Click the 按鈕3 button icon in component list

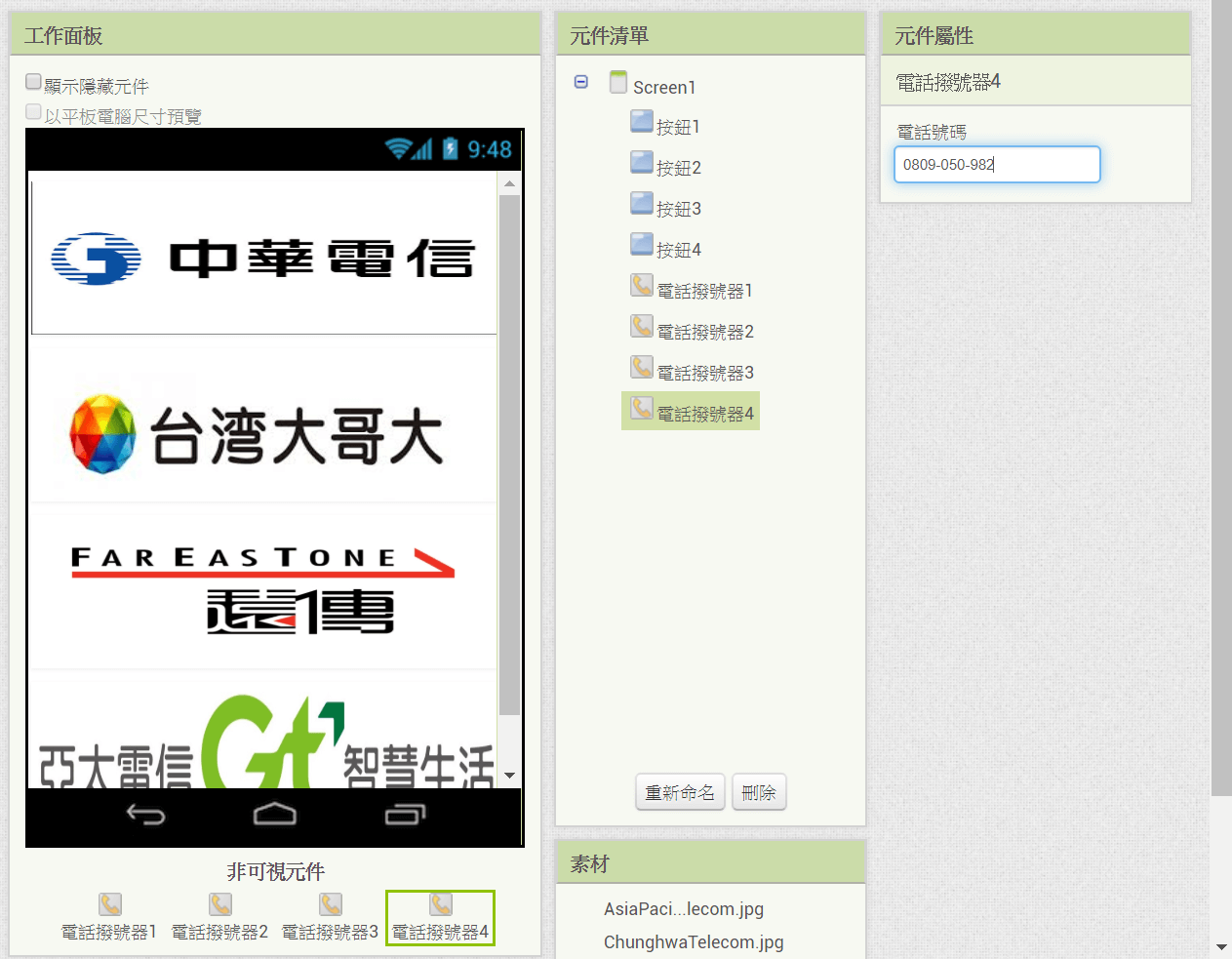point(642,203)
